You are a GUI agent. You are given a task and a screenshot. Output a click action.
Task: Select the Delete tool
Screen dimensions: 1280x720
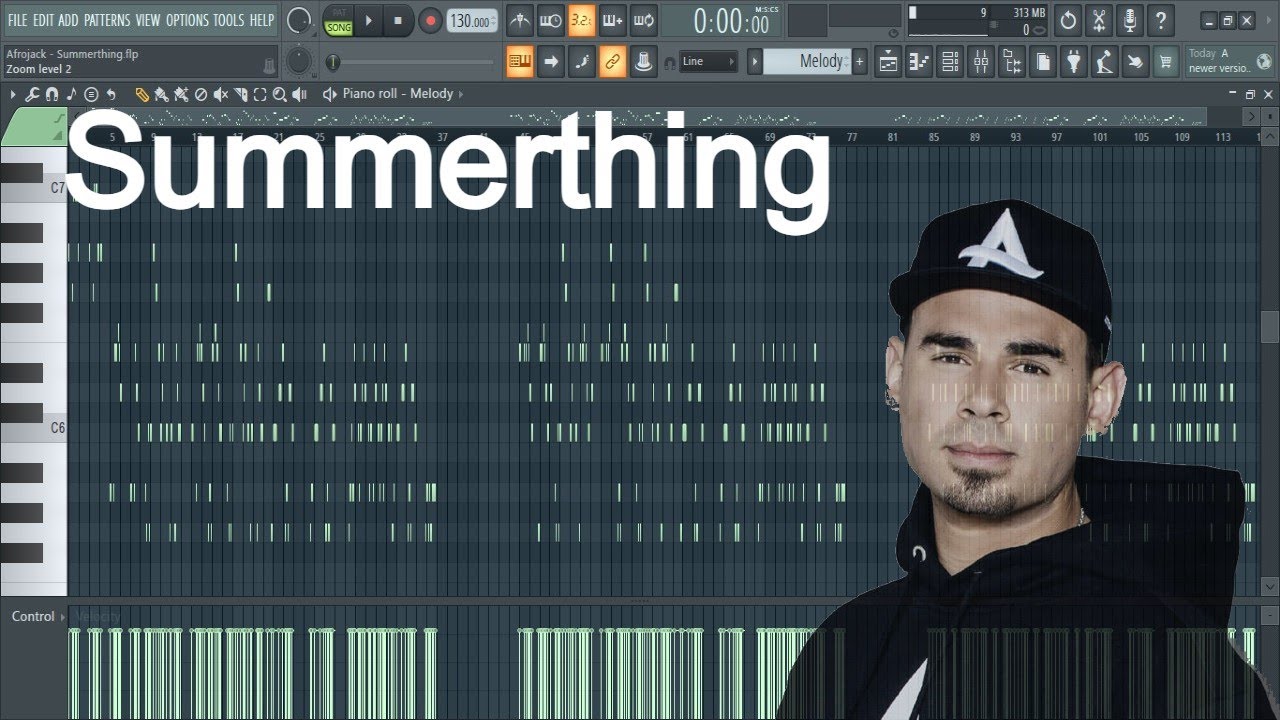[200, 95]
